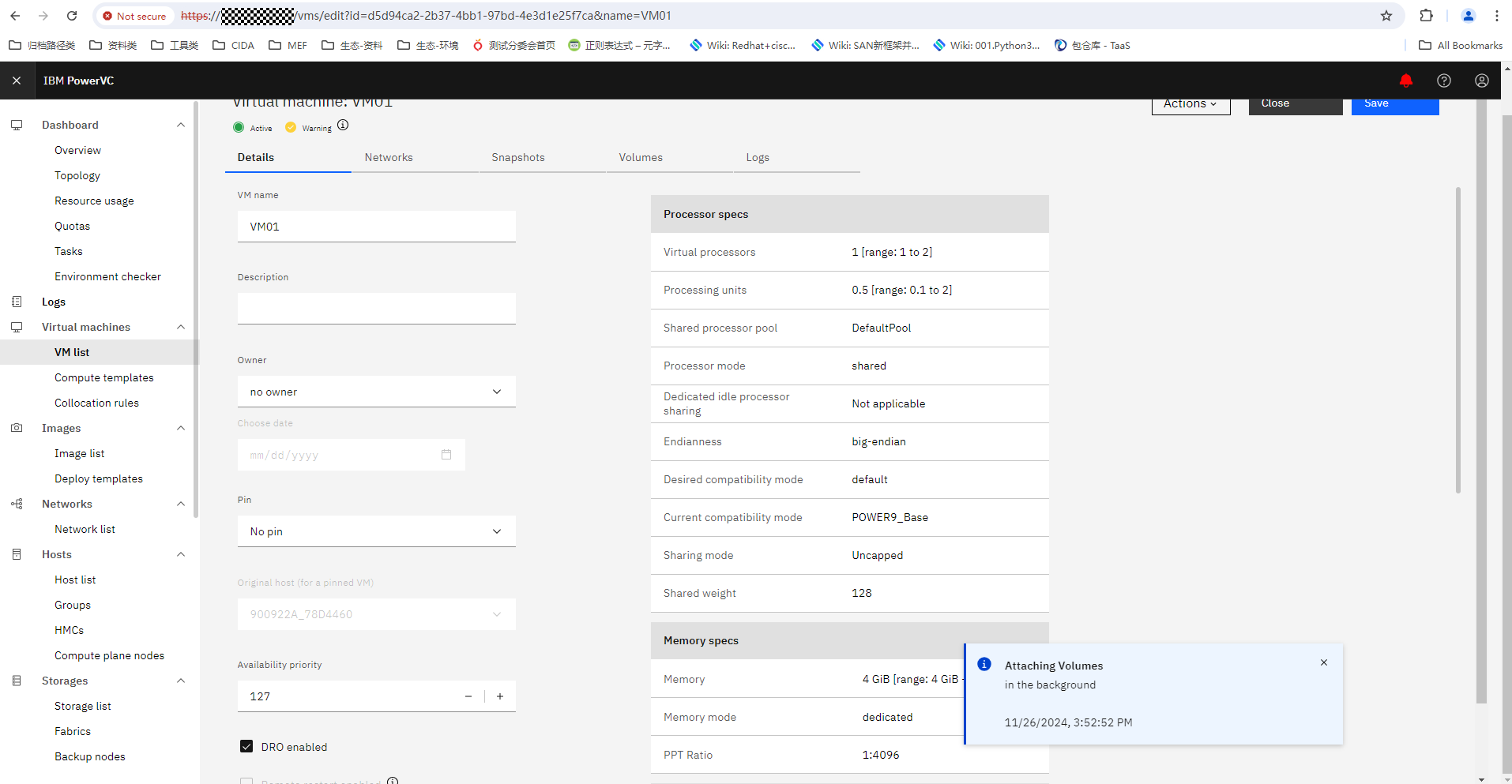Open Environment checker page

click(107, 276)
